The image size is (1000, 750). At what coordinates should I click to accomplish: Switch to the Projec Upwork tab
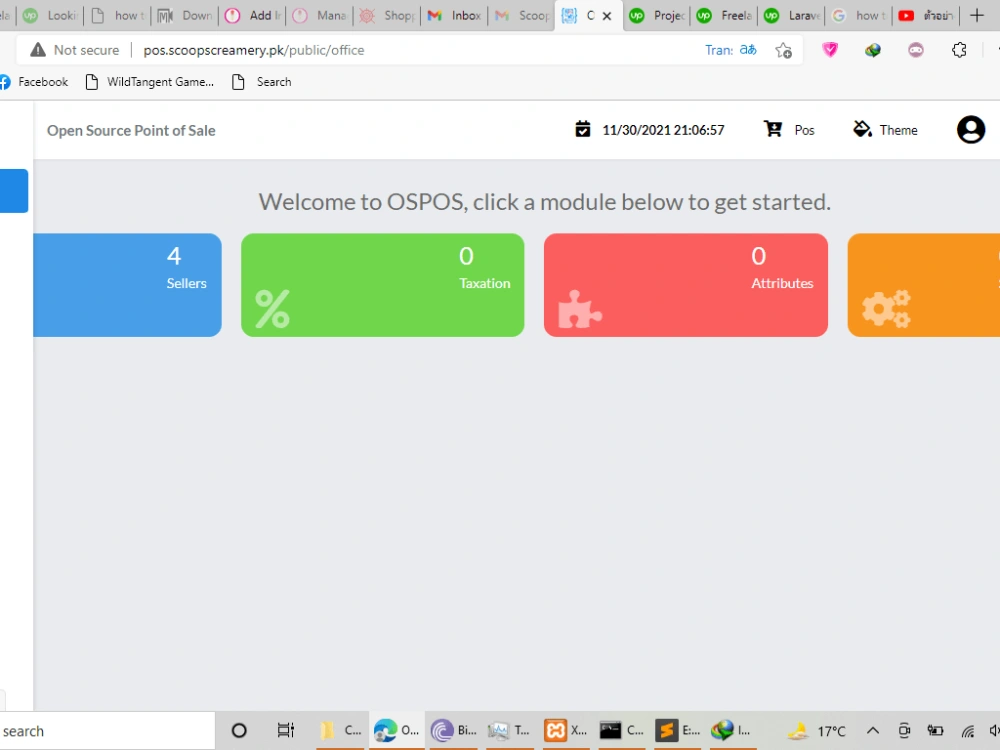pyautogui.click(x=657, y=15)
